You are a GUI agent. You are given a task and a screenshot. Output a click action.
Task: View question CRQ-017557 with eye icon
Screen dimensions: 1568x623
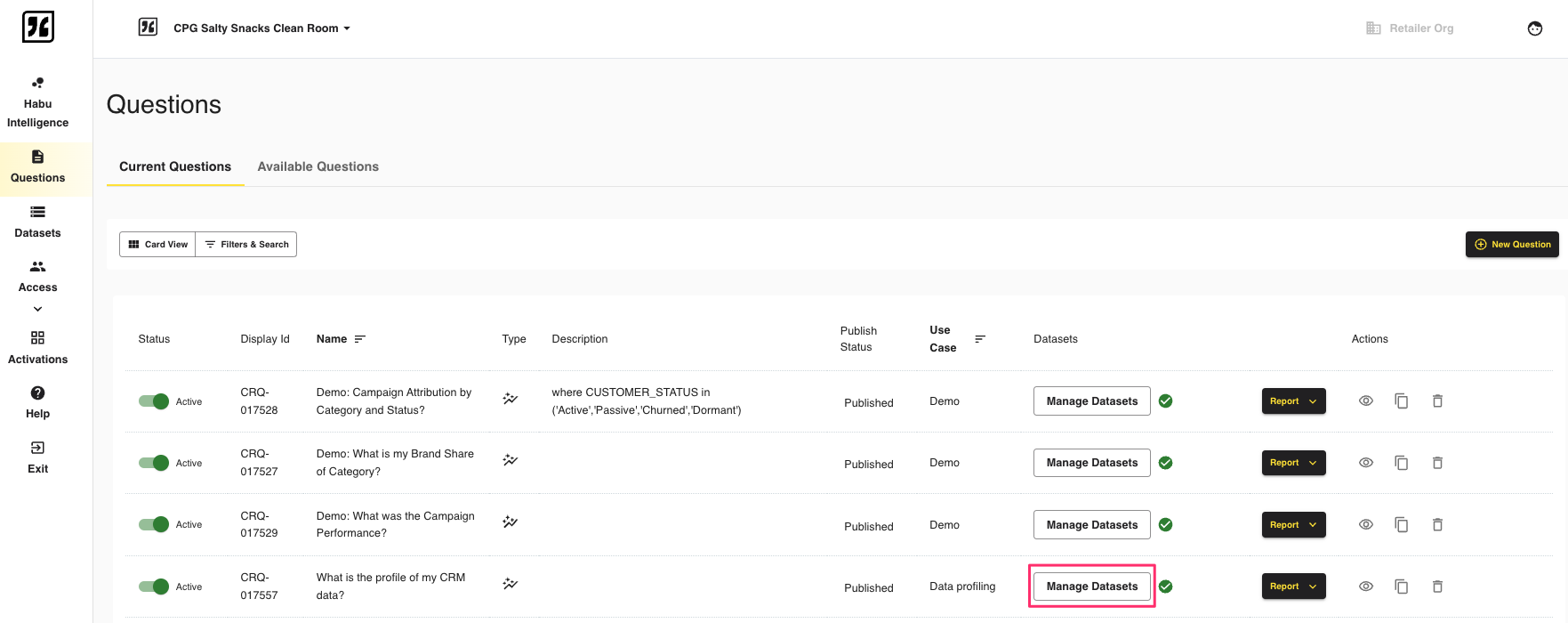click(x=1366, y=587)
